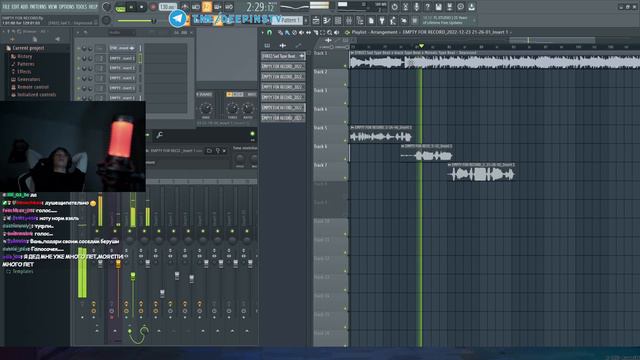The height and width of the screenshot is (360, 640).
Task: Open undo history circular arrow icon
Action: pos(394,7)
